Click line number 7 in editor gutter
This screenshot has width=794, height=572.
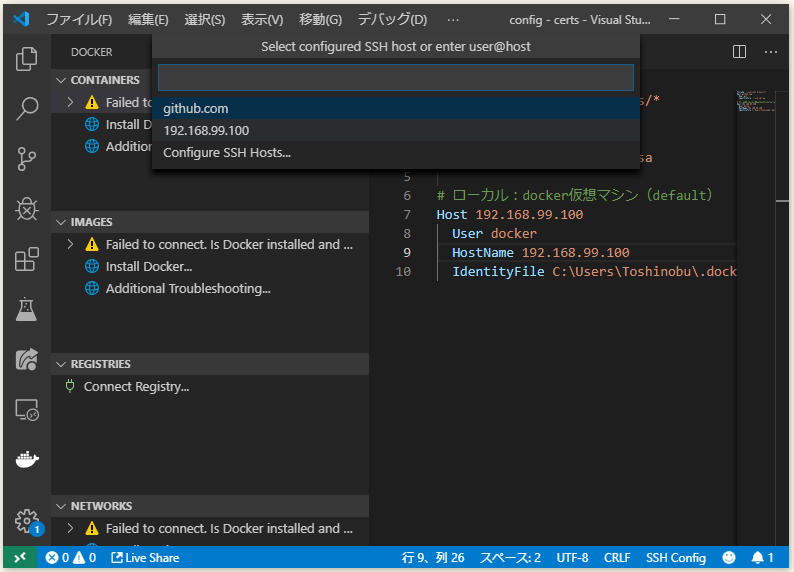407,215
